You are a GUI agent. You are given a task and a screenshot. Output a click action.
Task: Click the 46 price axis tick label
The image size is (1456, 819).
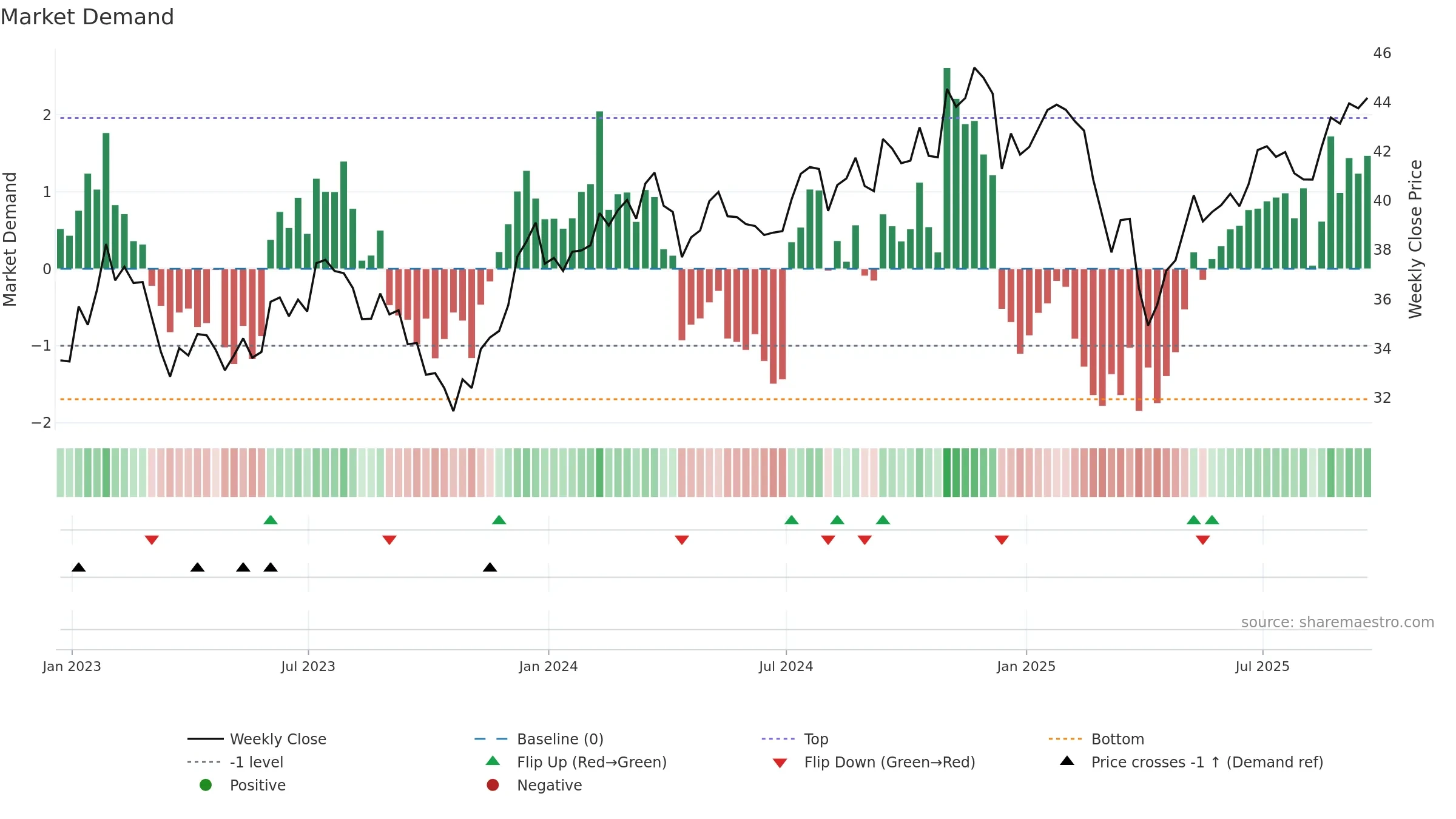1382,53
